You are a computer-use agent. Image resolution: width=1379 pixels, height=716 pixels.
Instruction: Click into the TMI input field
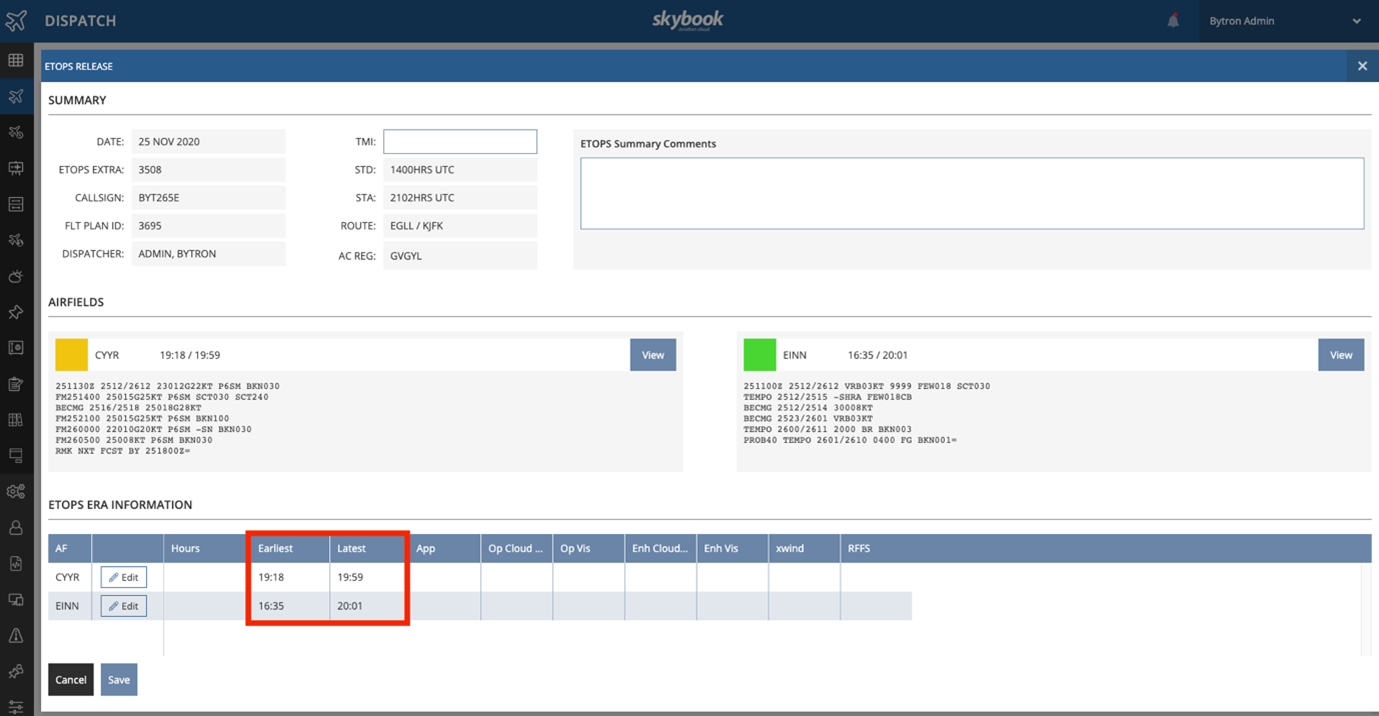coord(460,142)
